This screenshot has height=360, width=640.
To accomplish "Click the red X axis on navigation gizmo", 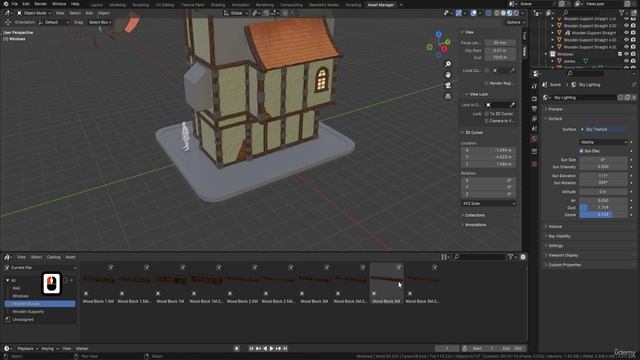I will (x=444, y=49).
